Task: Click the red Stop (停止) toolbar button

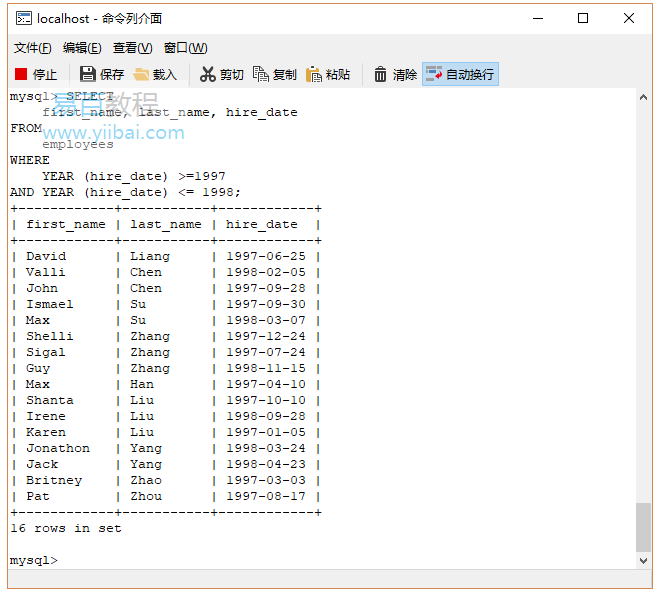Action: [36, 74]
